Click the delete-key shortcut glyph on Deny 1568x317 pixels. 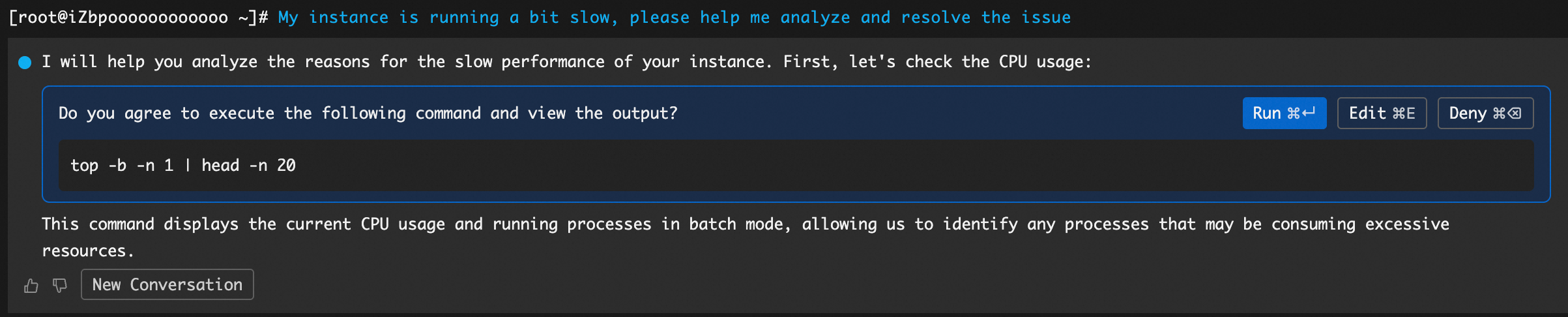[x=1507, y=113]
